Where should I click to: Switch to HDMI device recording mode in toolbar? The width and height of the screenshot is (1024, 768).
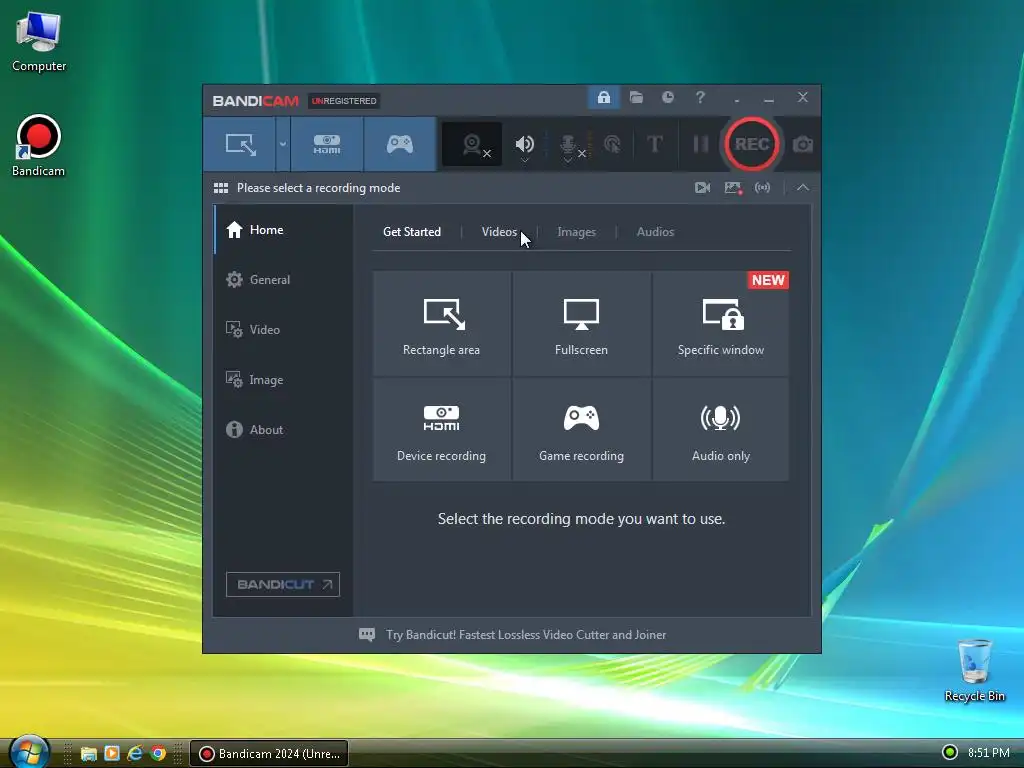(327, 144)
